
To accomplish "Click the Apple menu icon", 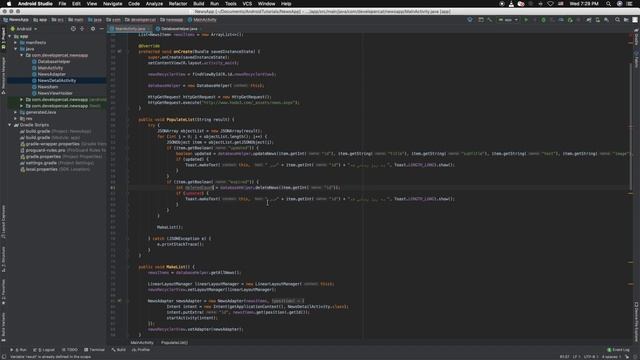I will tap(9, 4).
